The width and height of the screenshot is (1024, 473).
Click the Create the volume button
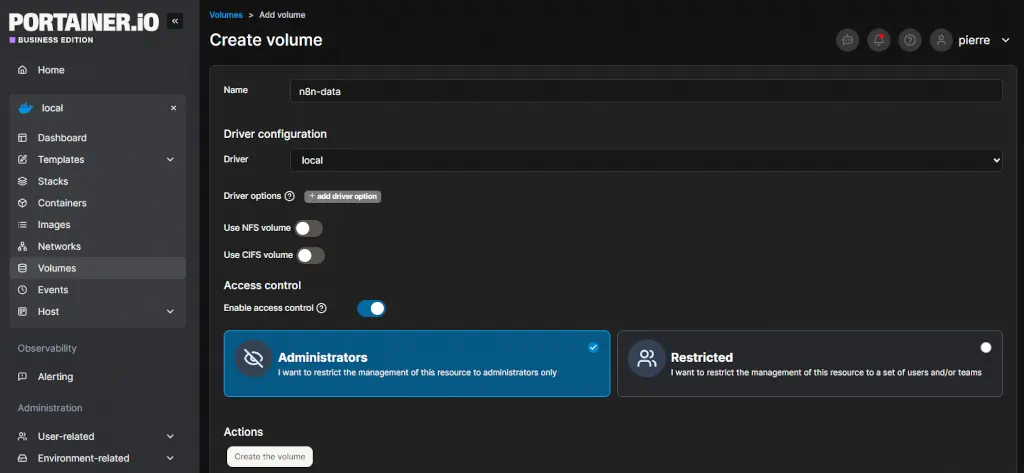pyautogui.click(x=270, y=457)
